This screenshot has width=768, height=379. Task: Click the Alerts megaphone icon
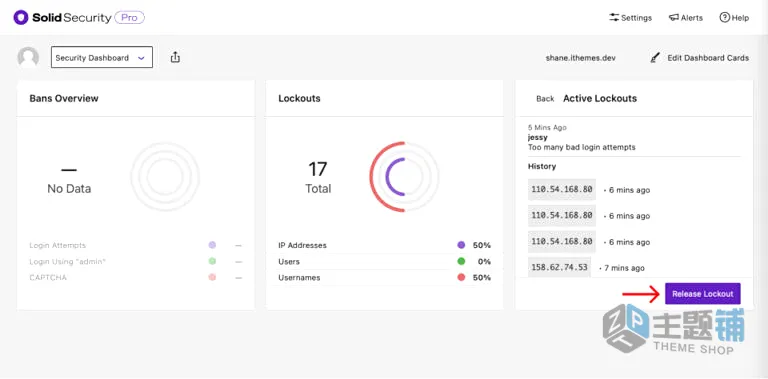click(x=673, y=18)
